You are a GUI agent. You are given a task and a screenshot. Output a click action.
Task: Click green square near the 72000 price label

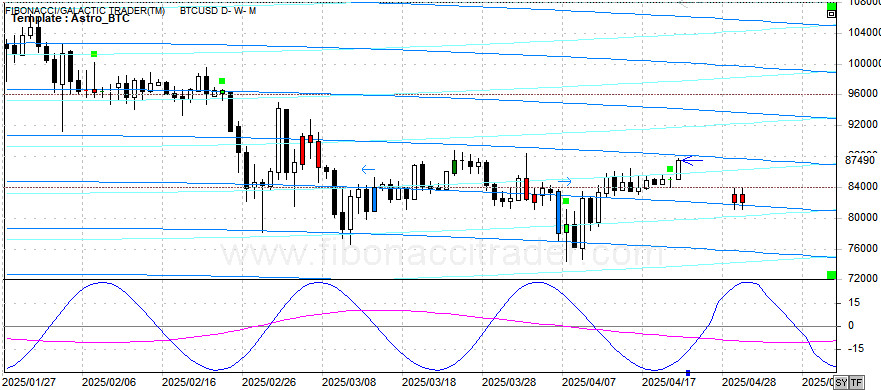[831, 274]
